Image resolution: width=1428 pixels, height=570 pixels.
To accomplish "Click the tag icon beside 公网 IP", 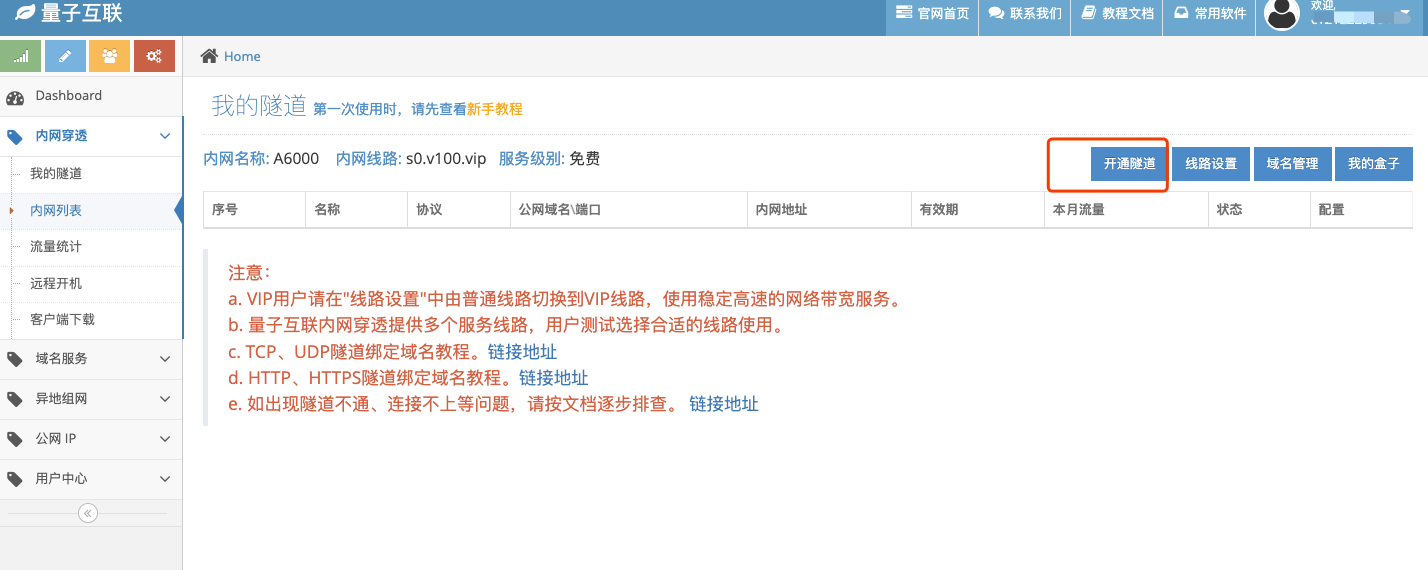I will click(x=15, y=439).
